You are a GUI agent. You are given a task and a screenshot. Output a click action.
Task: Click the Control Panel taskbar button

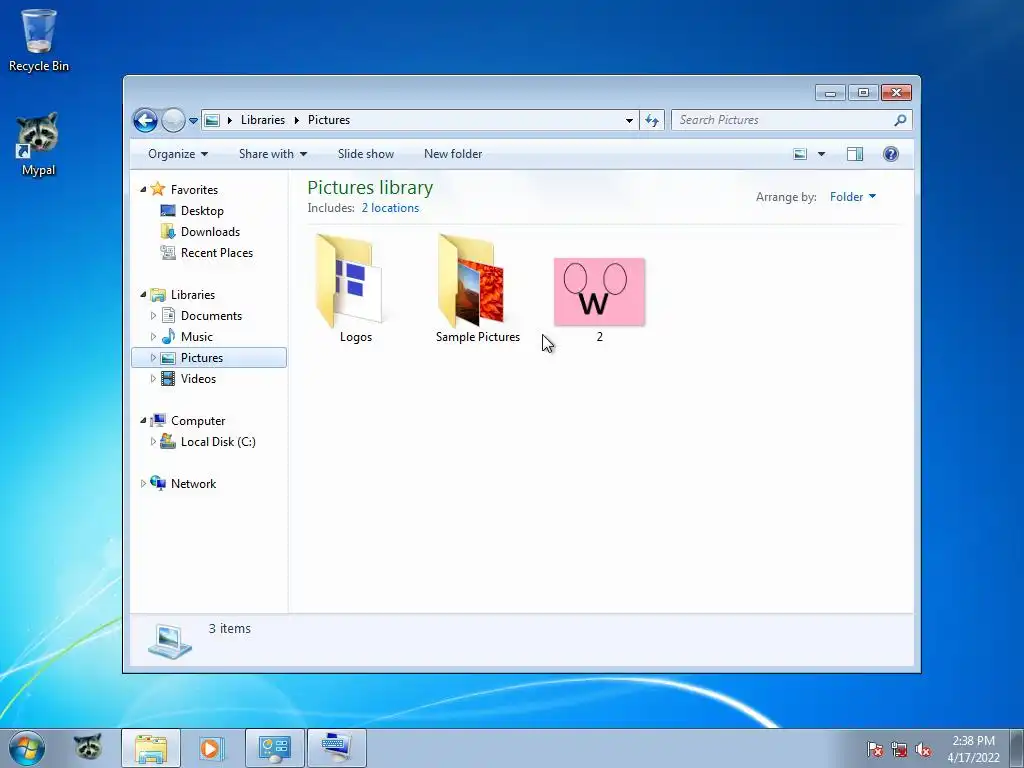(x=275, y=748)
